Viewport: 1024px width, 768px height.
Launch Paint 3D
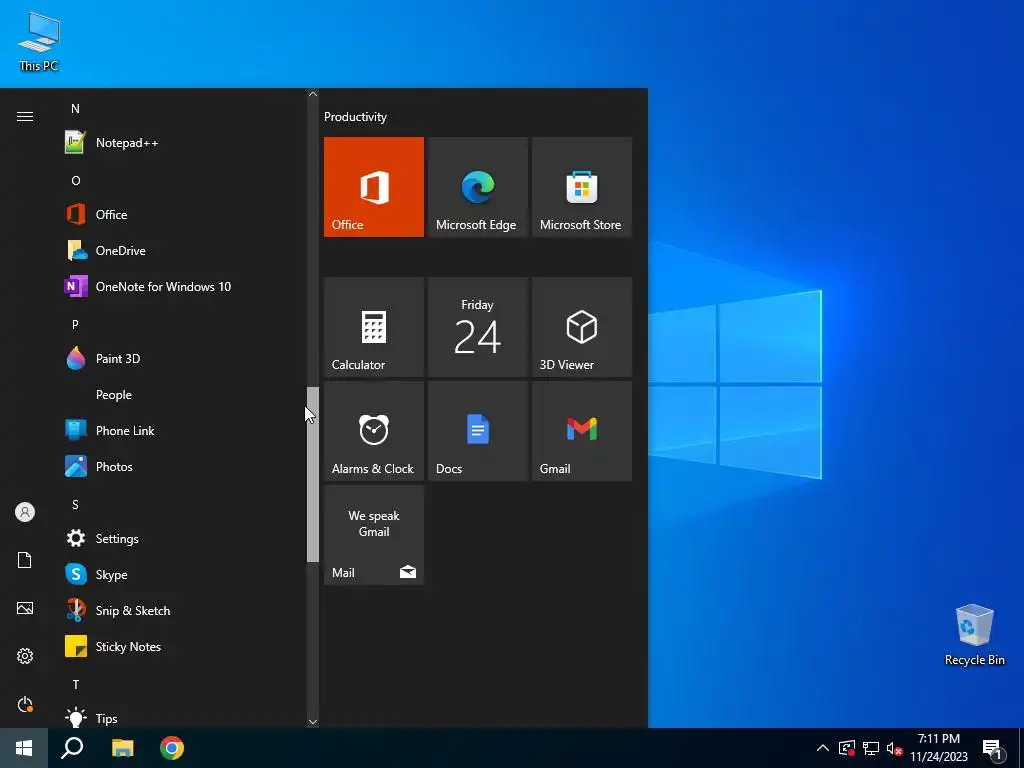click(x=183, y=359)
